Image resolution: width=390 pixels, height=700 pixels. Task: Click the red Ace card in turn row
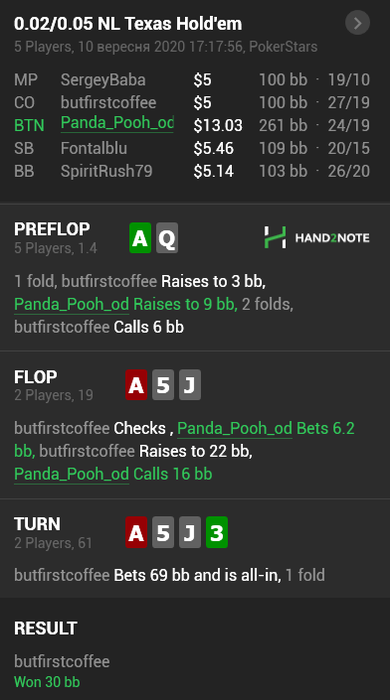tap(136, 532)
